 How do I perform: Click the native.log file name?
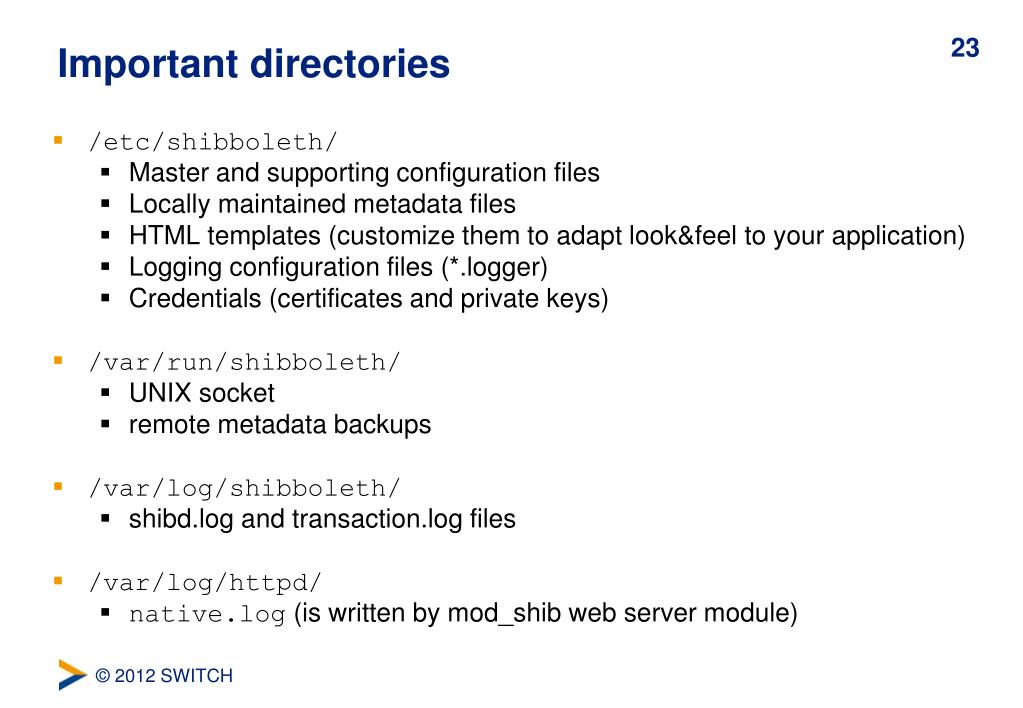click(207, 614)
